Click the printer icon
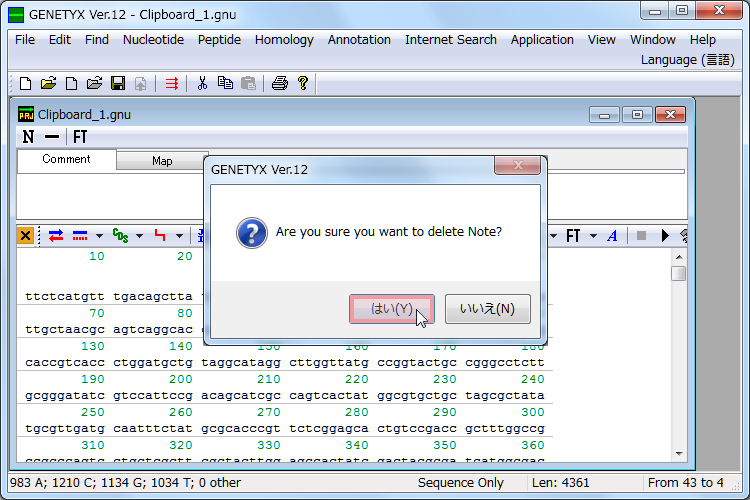The width and height of the screenshot is (750, 500). click(280, 83)
